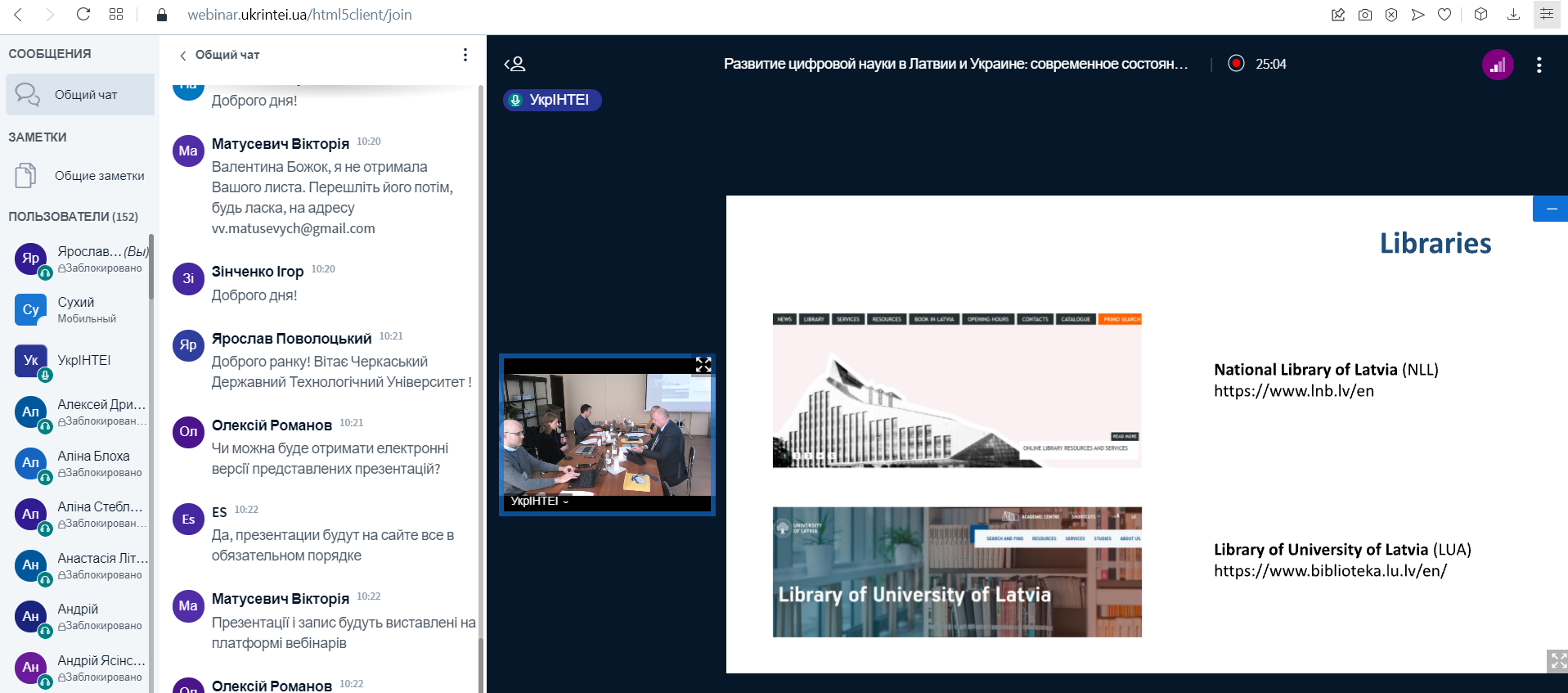Click the https://www.lnb.lv/en link text
Screen dimensions: 1568x693
click(x=1294, y=391)
